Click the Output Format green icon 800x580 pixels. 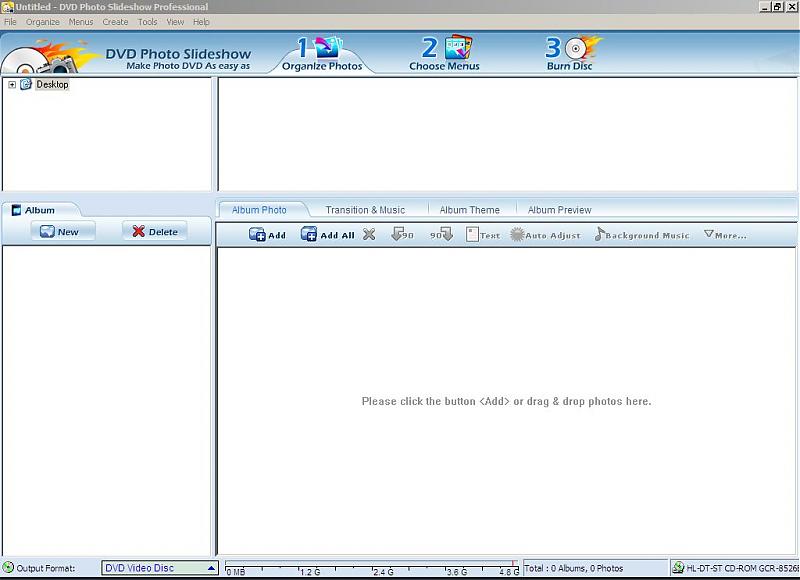[x=8, y=567]
